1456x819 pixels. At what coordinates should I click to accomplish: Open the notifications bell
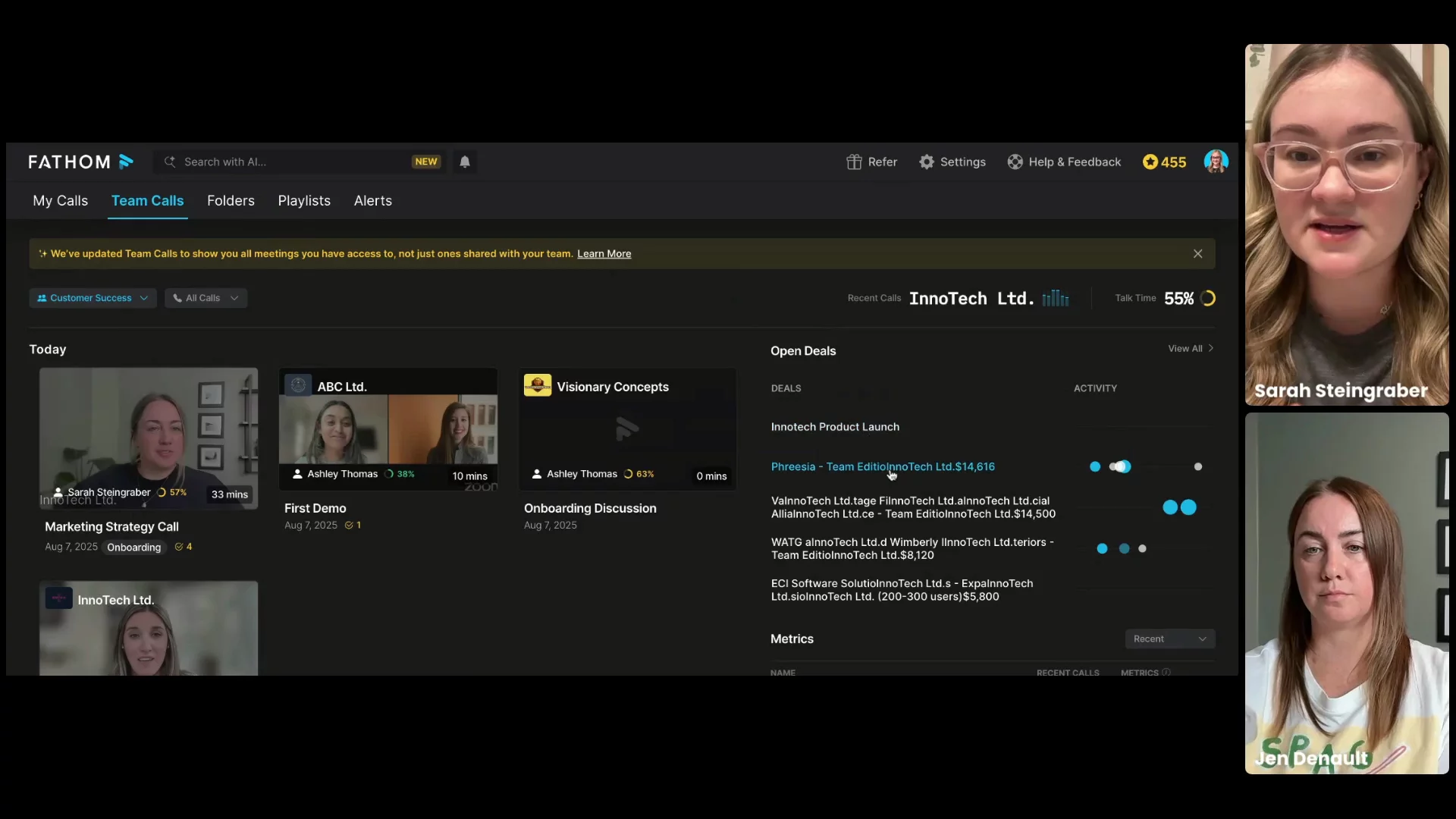(465, 162)
